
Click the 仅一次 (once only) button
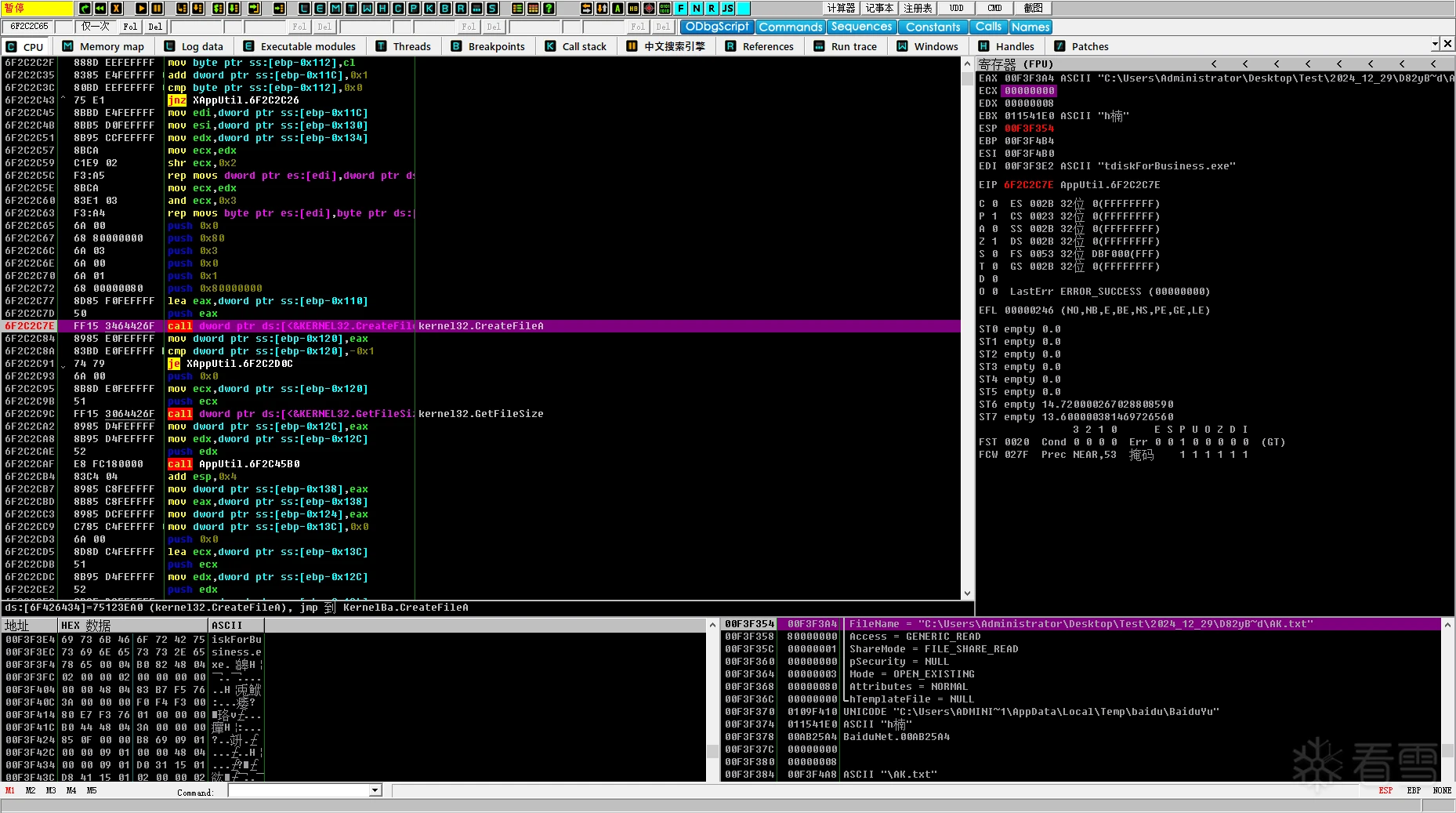pos(96,27)
